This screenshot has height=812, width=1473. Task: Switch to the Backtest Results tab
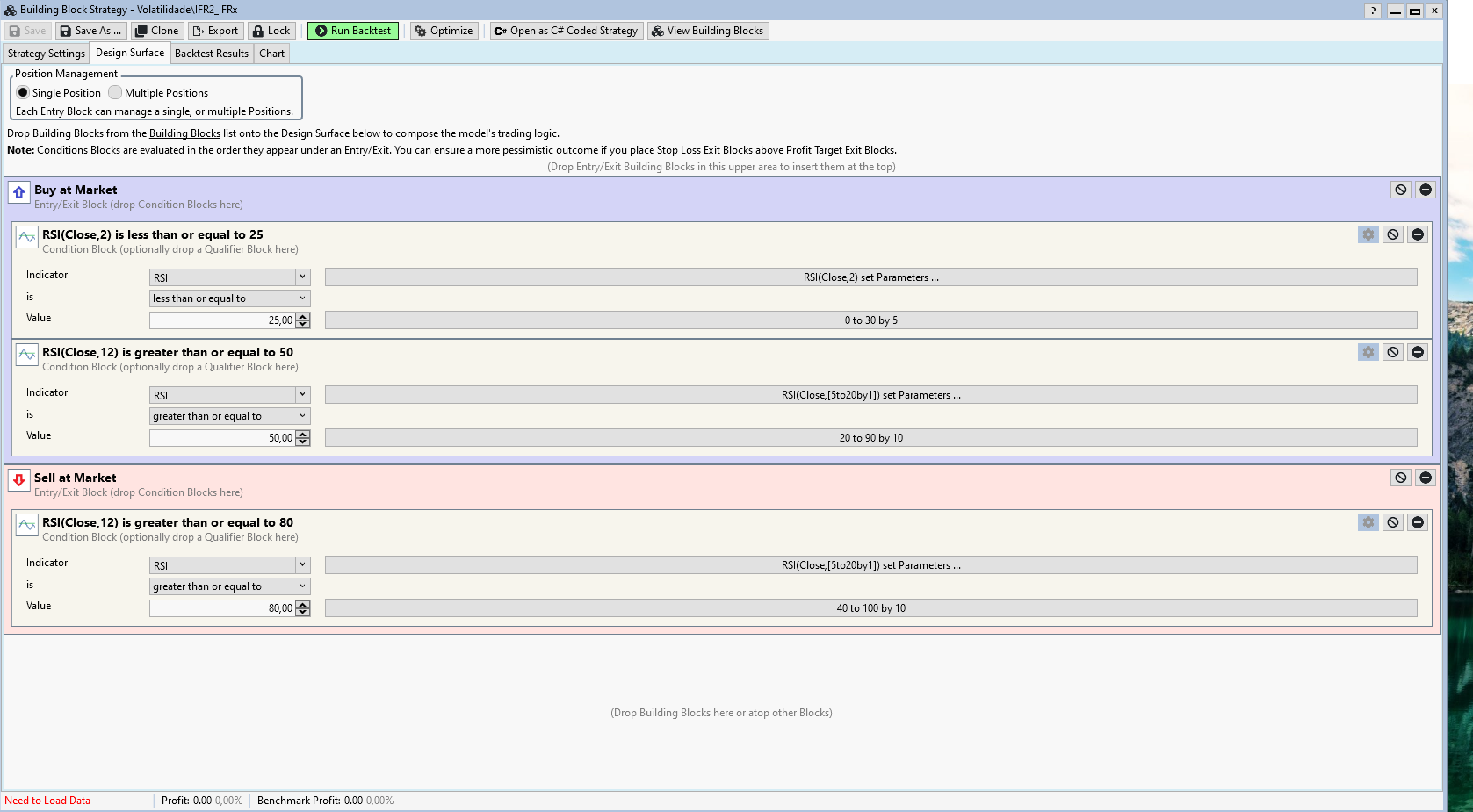(x=211, y=53)
